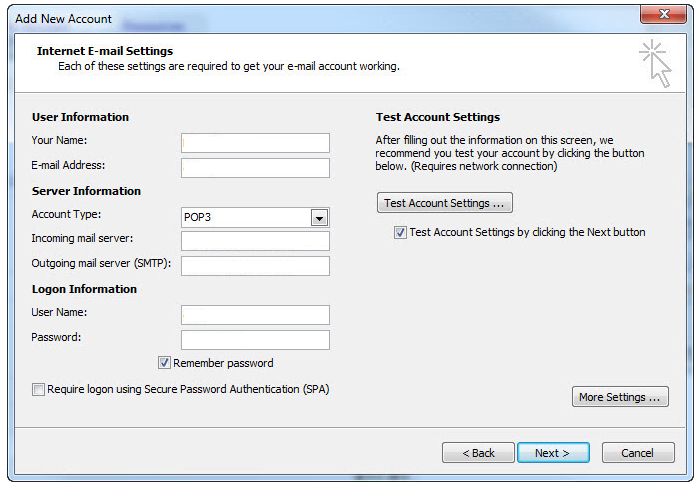
Task: Click the Test Account Settings button
Action: tap(444, 203)
